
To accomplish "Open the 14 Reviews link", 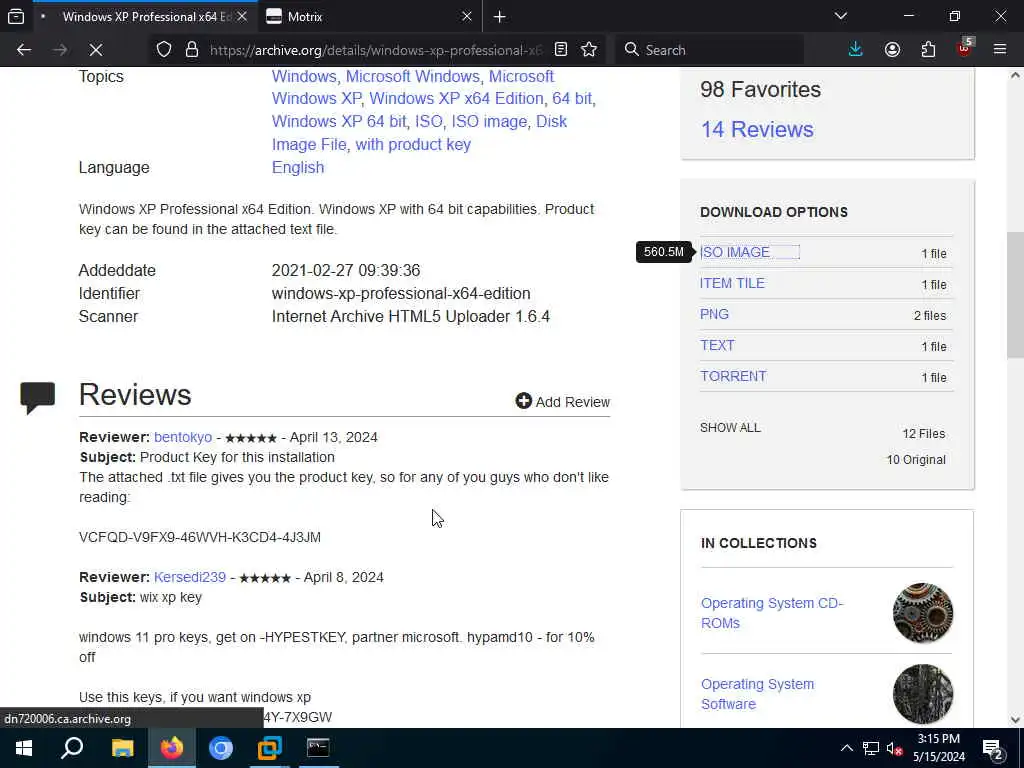I will [x=757, y=129].
